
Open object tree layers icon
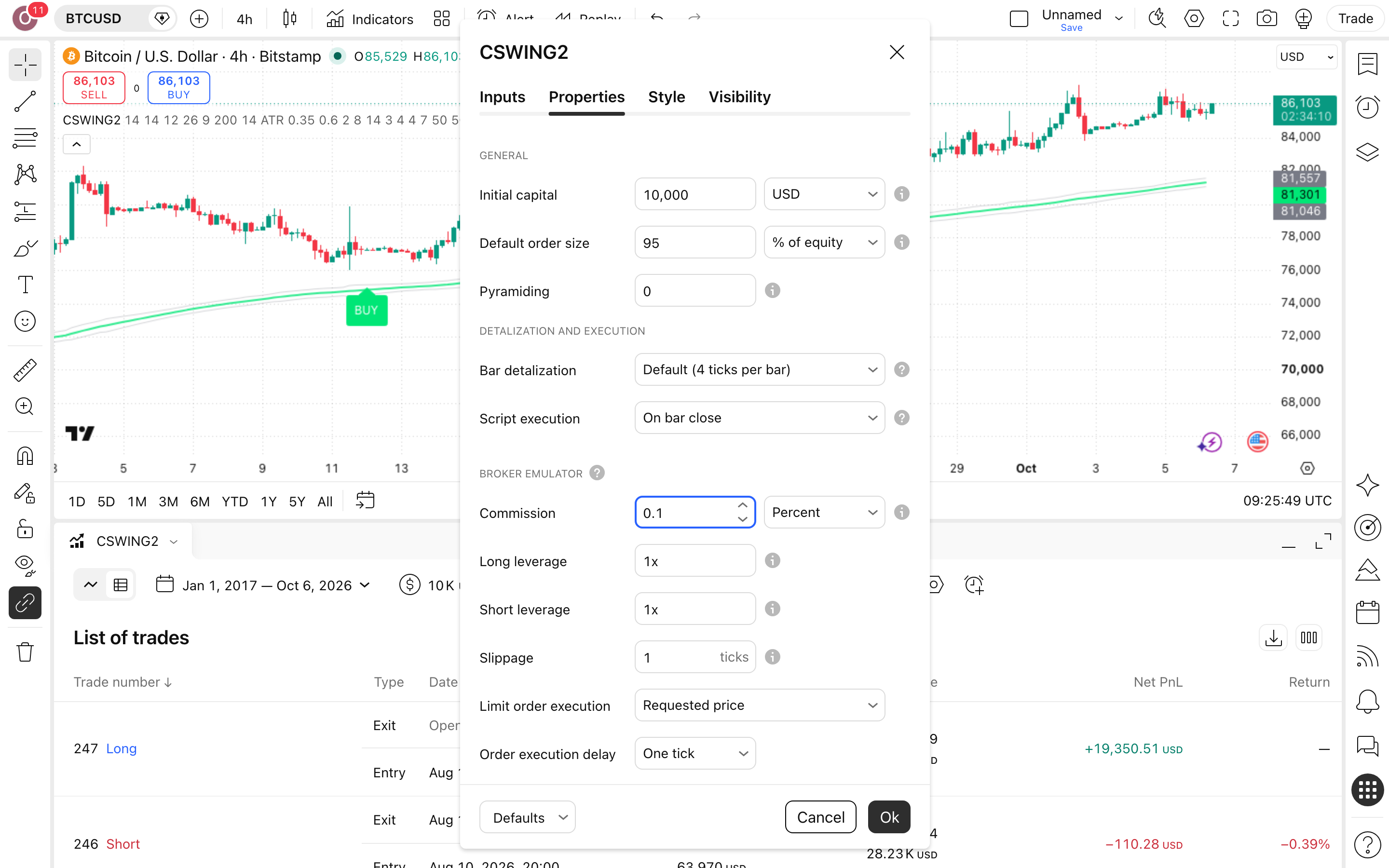[x=1368, y=152]
